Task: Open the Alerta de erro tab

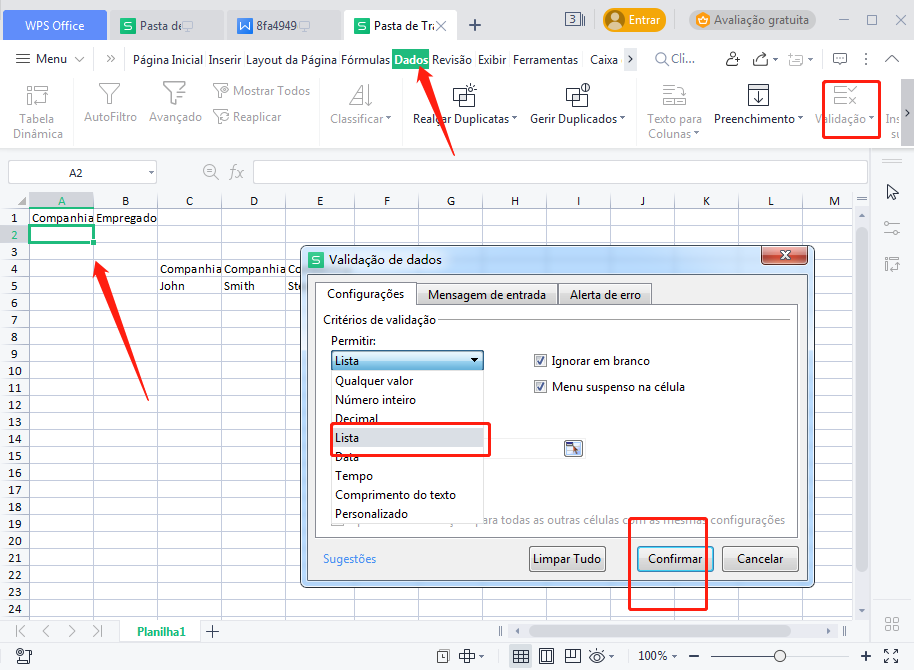Action: [x=606, y=295]
